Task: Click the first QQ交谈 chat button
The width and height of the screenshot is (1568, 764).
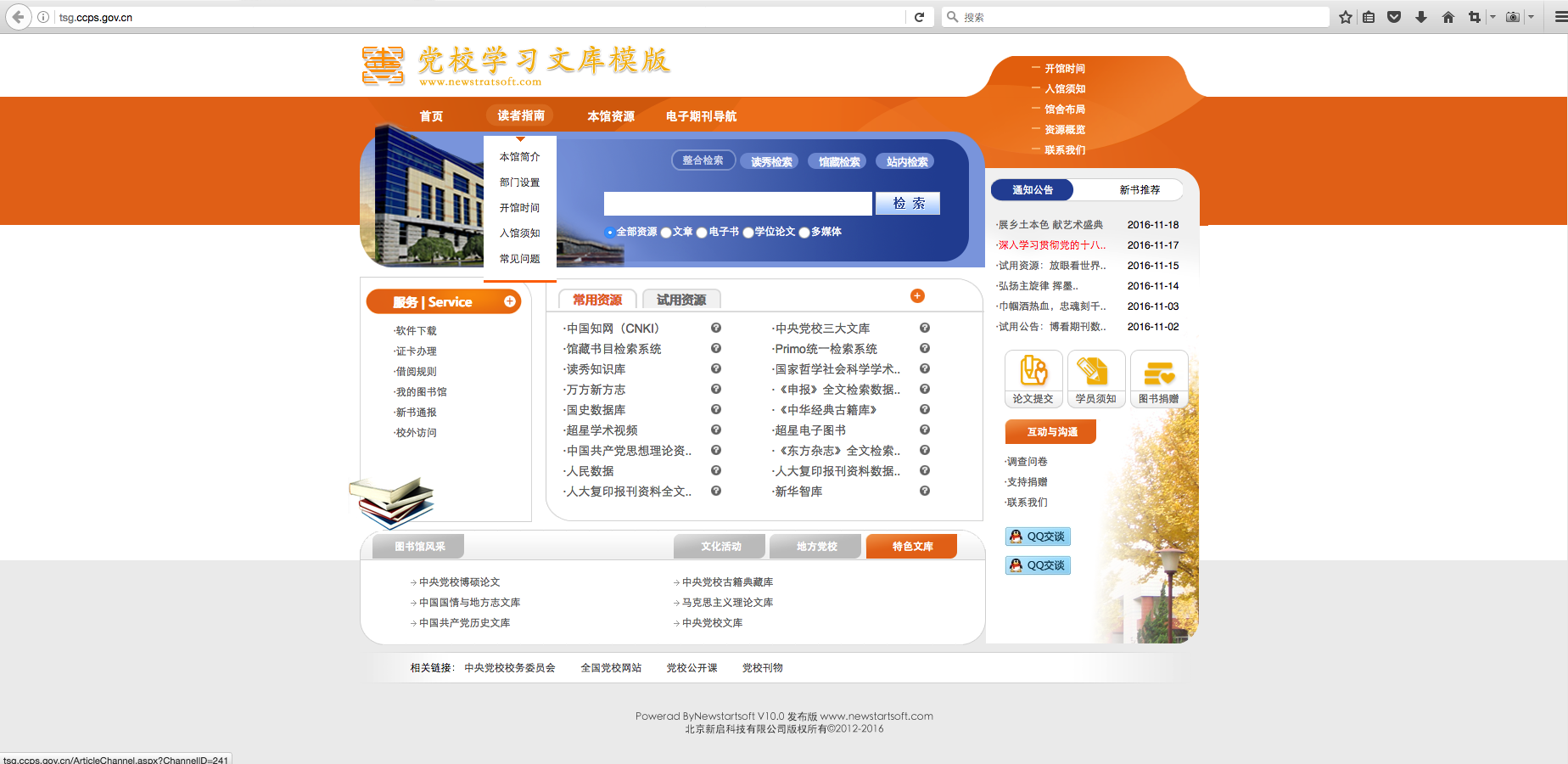Action: (x=1038, y=536)
